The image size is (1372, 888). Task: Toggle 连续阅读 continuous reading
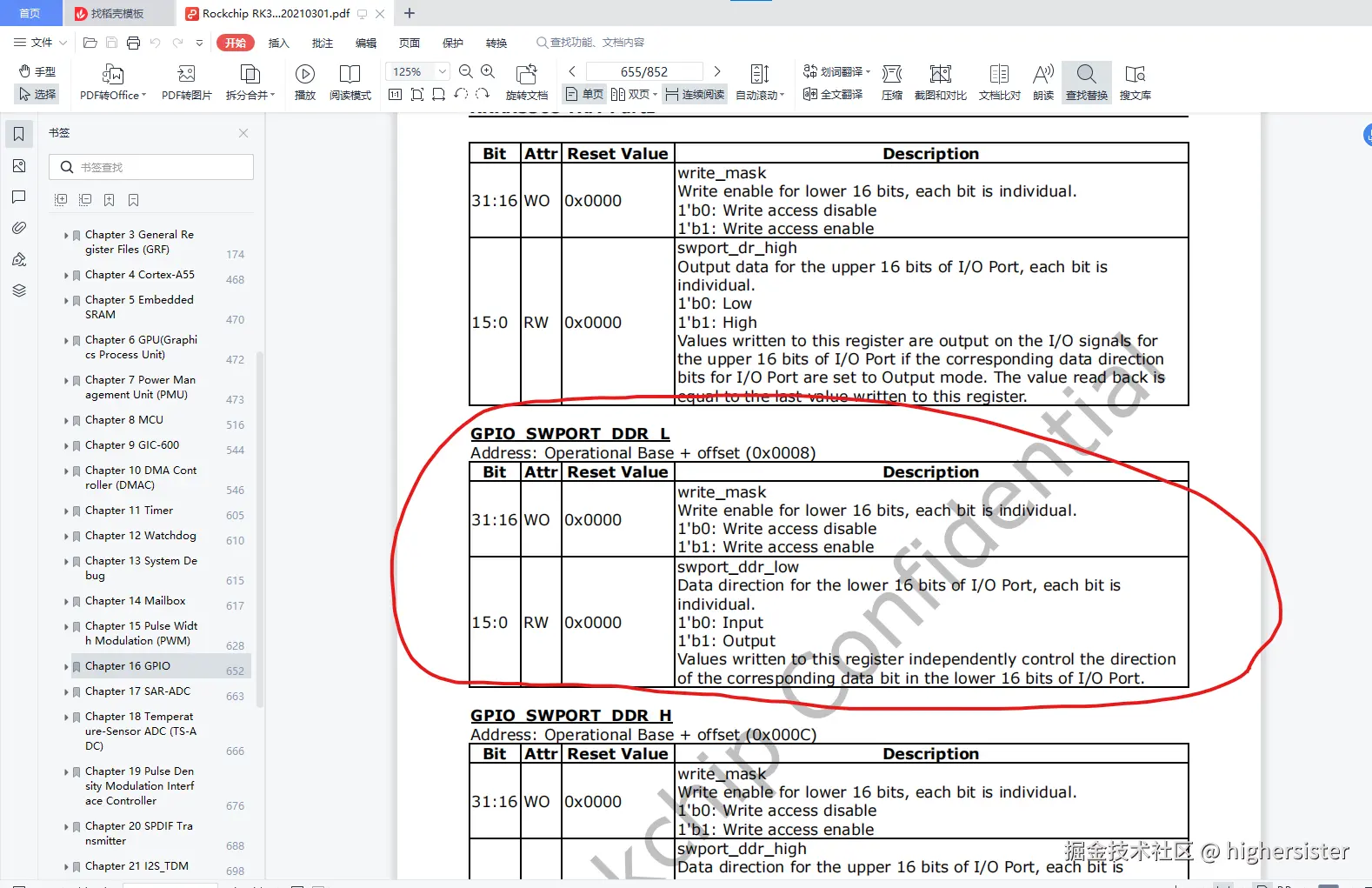click(x=695, y=94)
